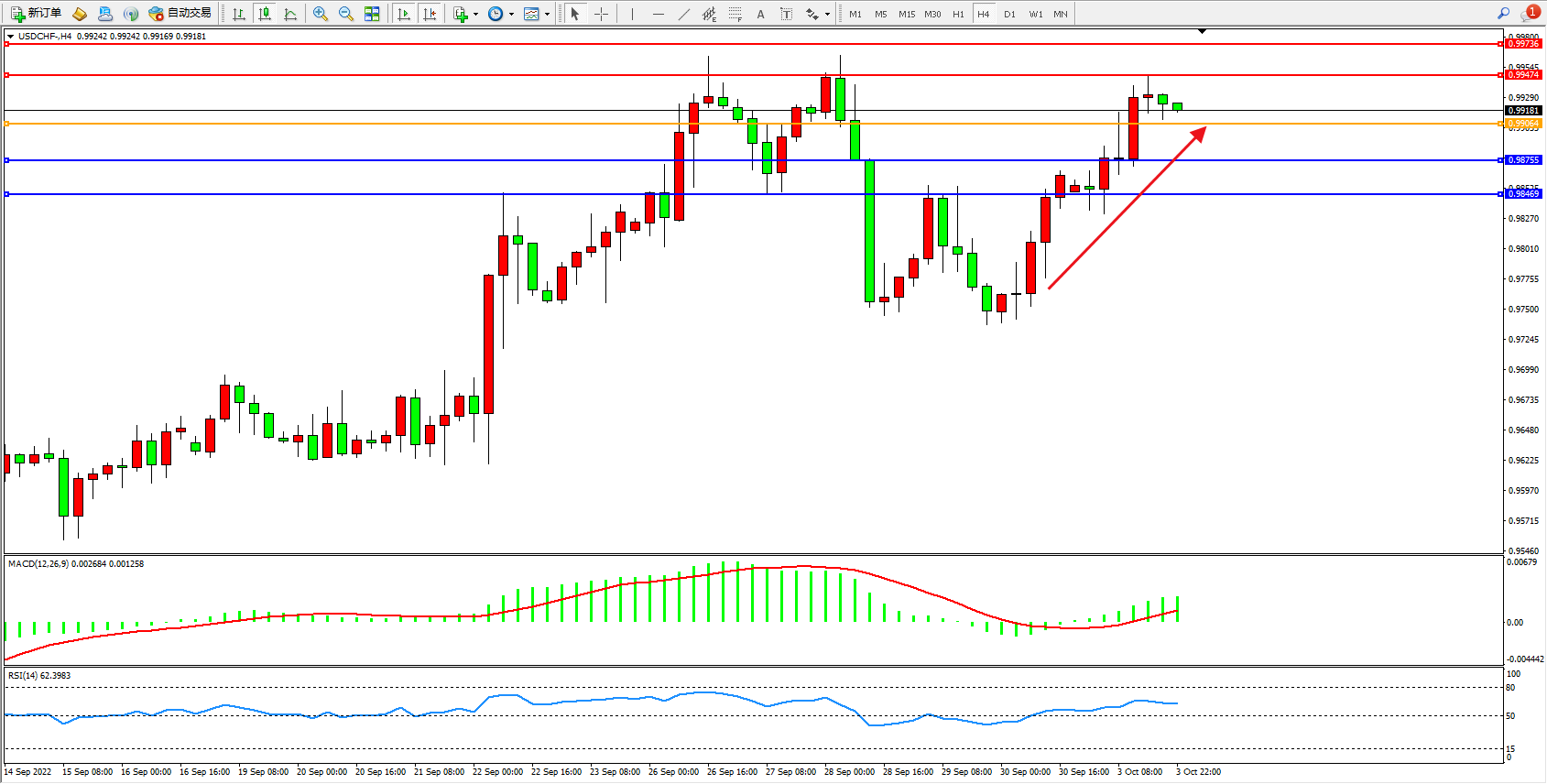Open the chart templates dropdown arrow
1547x784 pixels.
547,14
